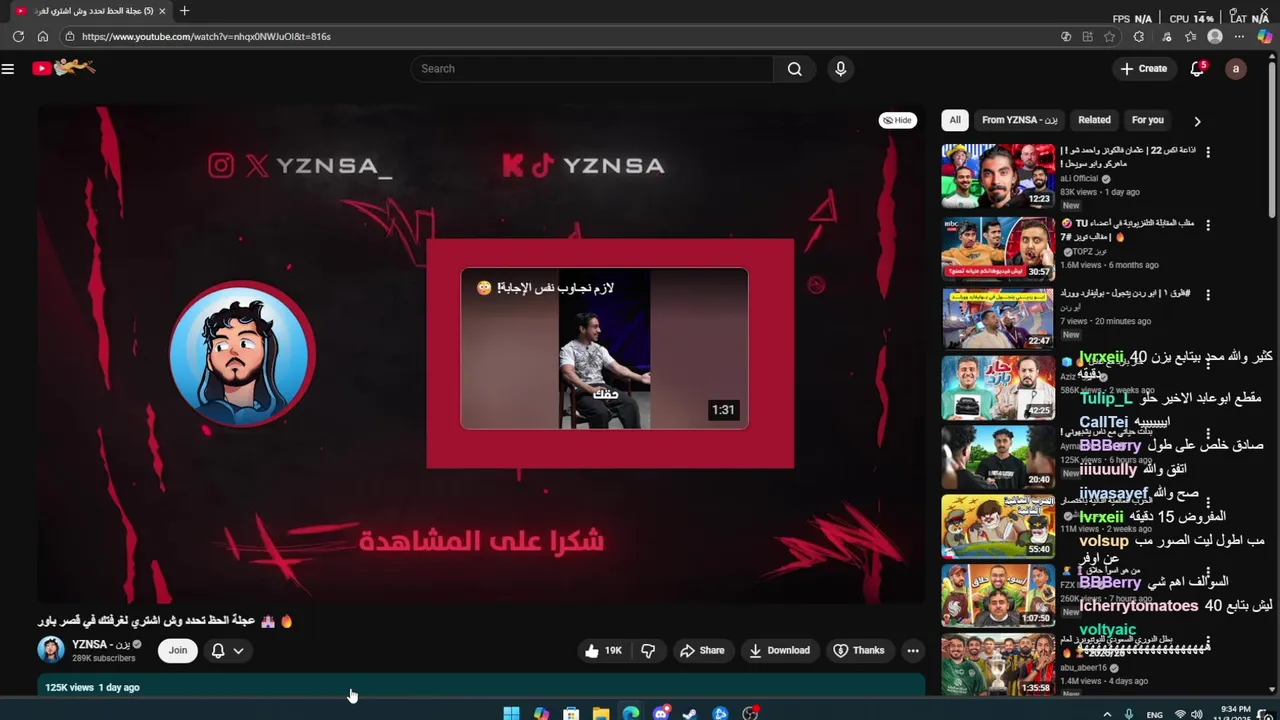Select the For you filter chip
Screen dimensions: 1280x720
pyautogui.click(x=1148, y=120)
